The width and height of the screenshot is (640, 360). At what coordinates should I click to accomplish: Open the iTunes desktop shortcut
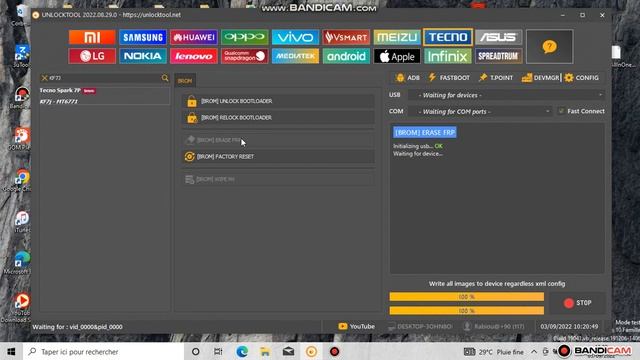(x=21, y=221)
